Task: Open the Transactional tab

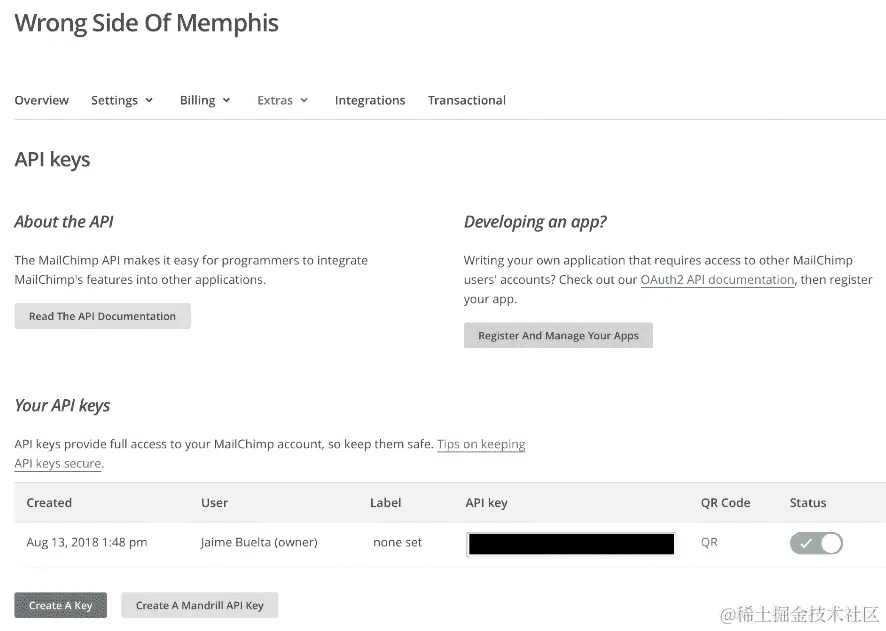Action: (x=467, y=101)
